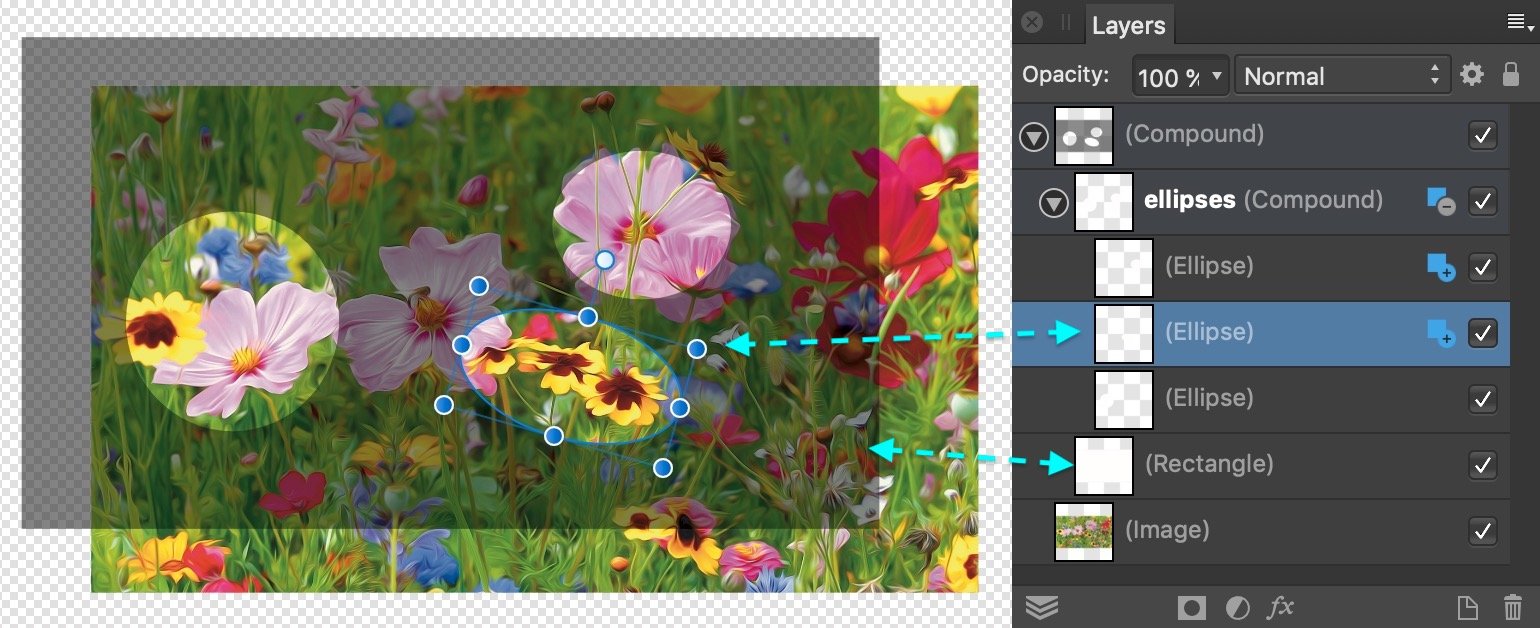Toggle visibility of the Ellipse layer without mode icon

coord(1483,399)
